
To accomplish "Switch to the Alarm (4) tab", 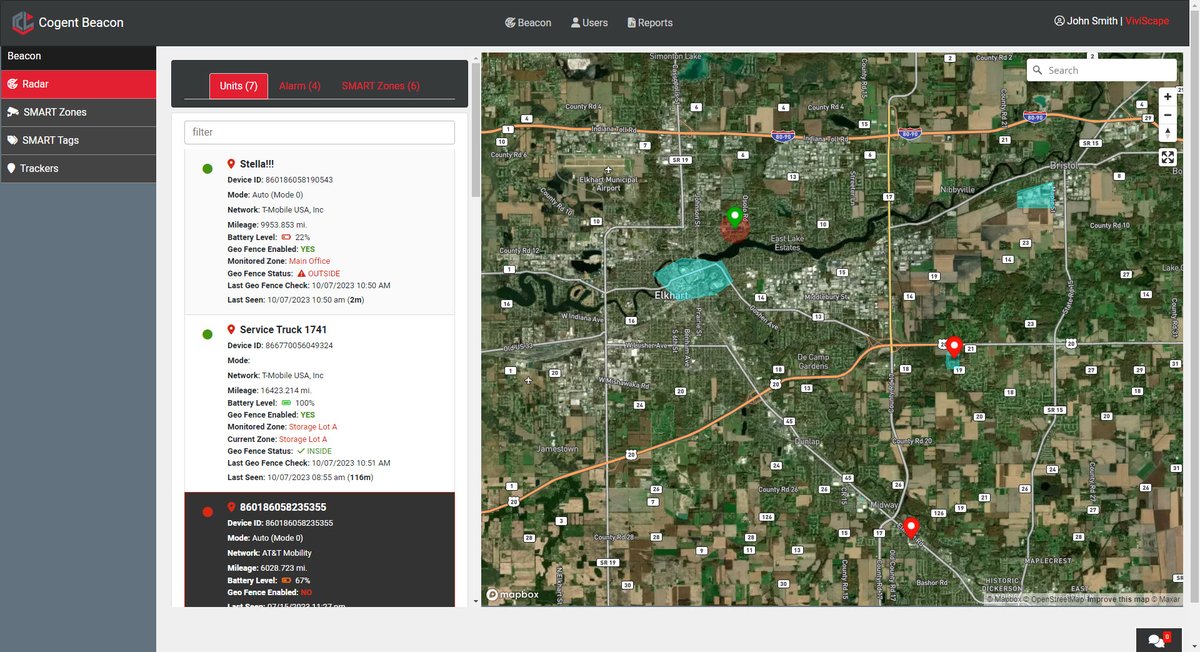I will point(299,86).
